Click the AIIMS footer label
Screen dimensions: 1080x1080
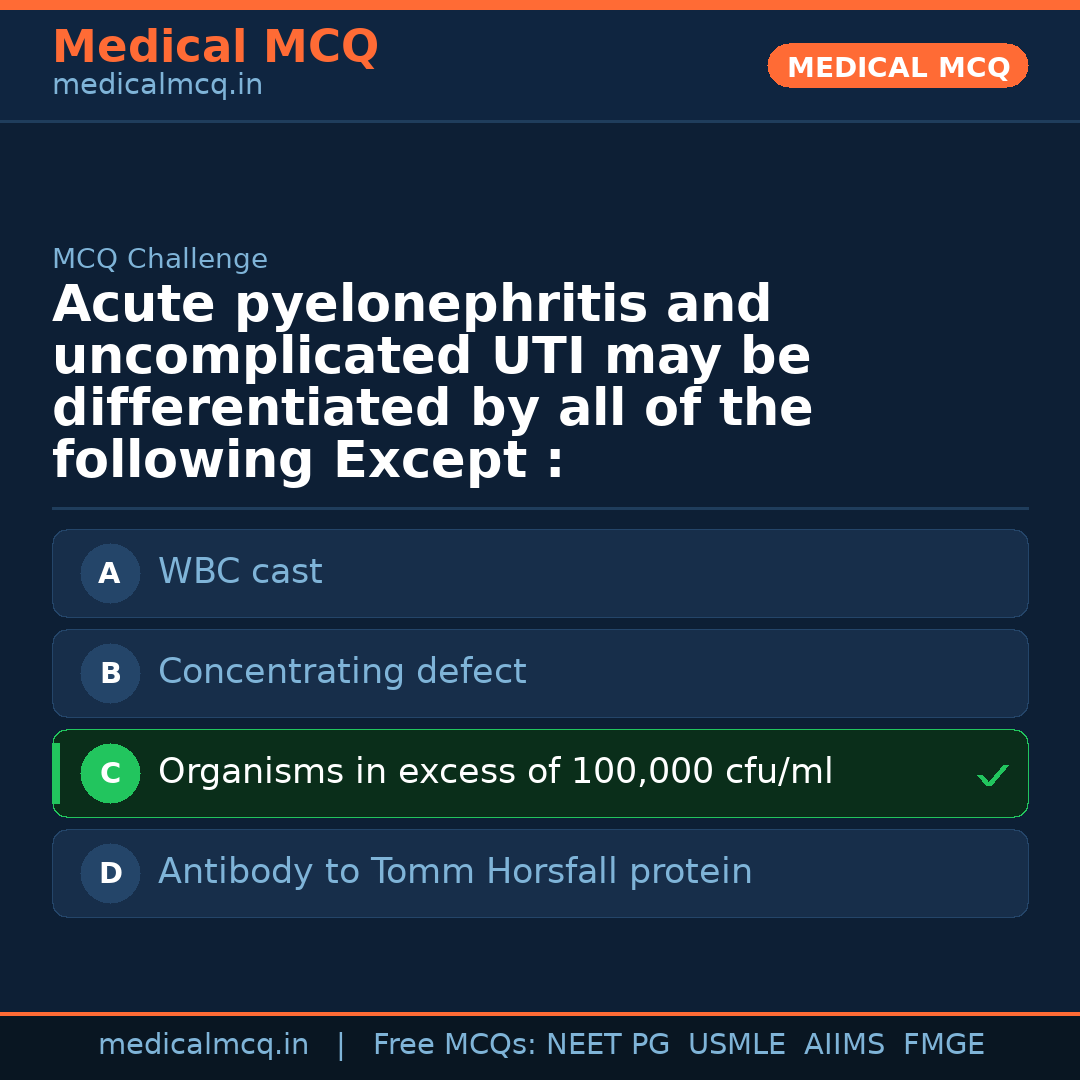pos(844,1045)
